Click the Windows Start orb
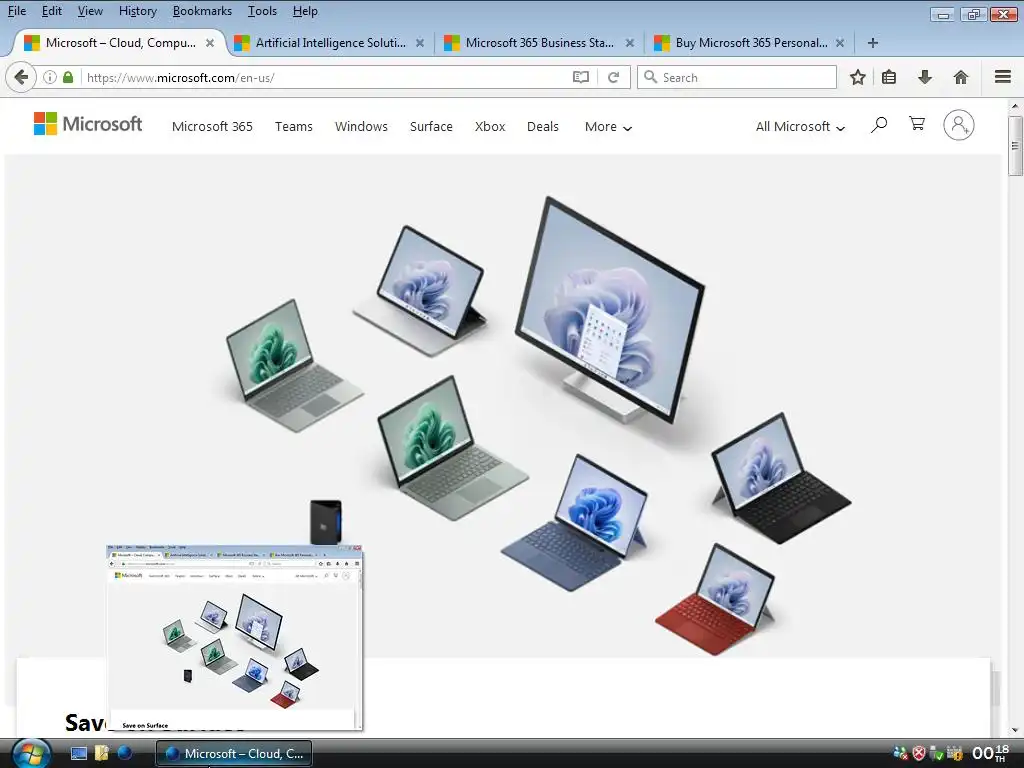Image resolution: width=1024 pixels, height=768 pixels. (31, 754)
